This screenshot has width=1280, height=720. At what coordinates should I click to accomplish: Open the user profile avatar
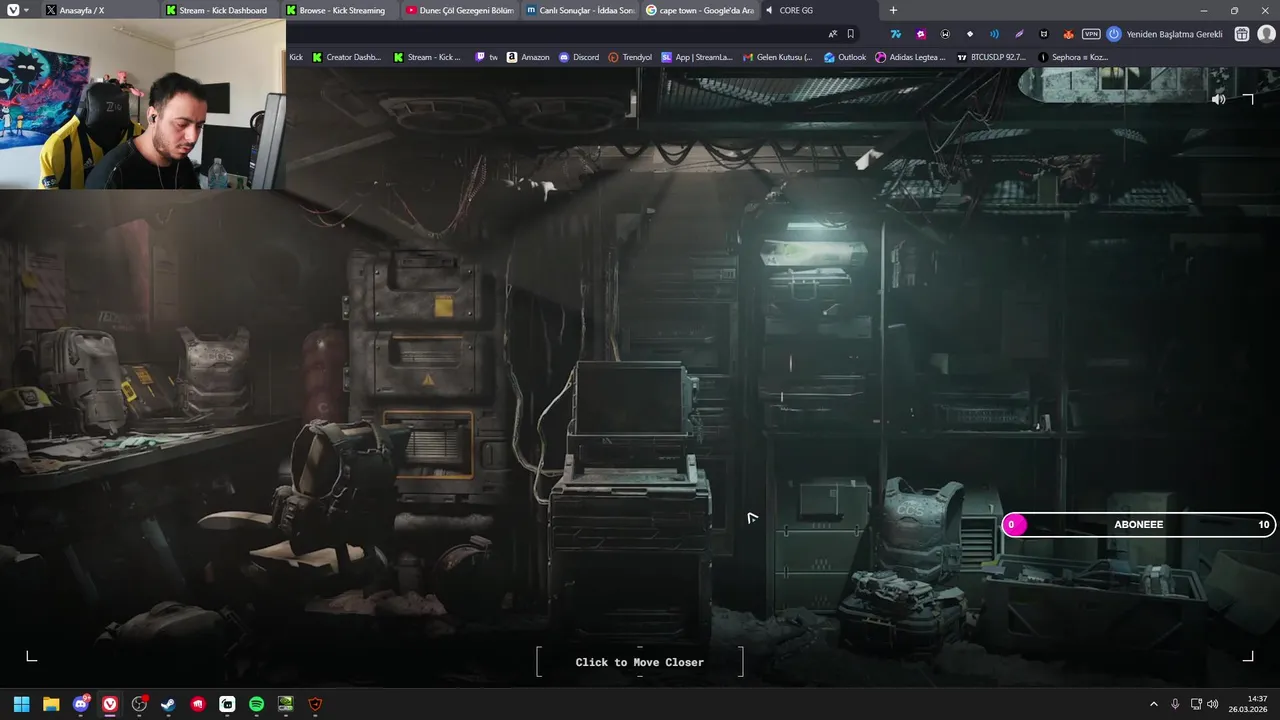tap(1266, 34)
